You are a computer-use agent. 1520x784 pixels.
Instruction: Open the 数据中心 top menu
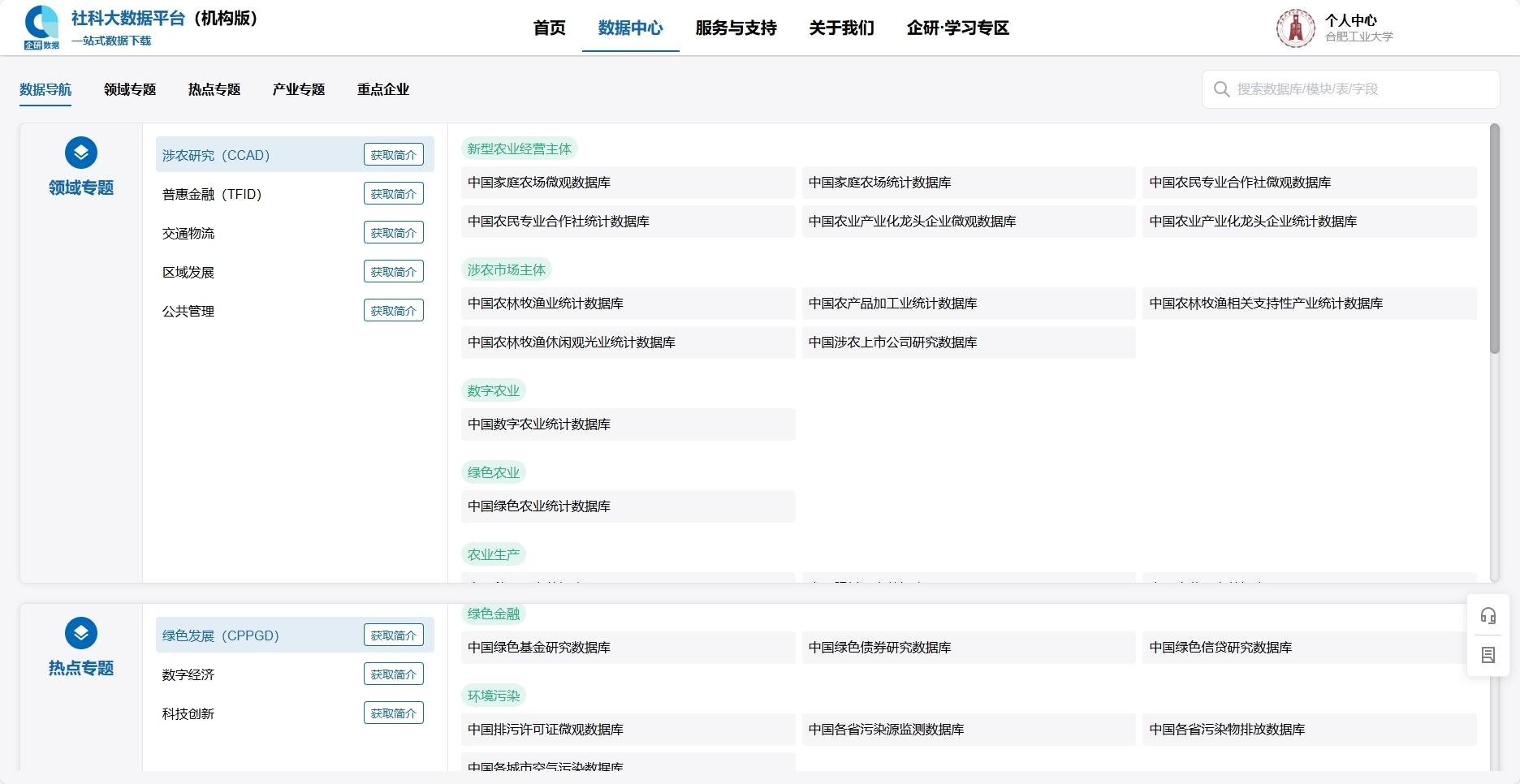(x=630, y=28)
